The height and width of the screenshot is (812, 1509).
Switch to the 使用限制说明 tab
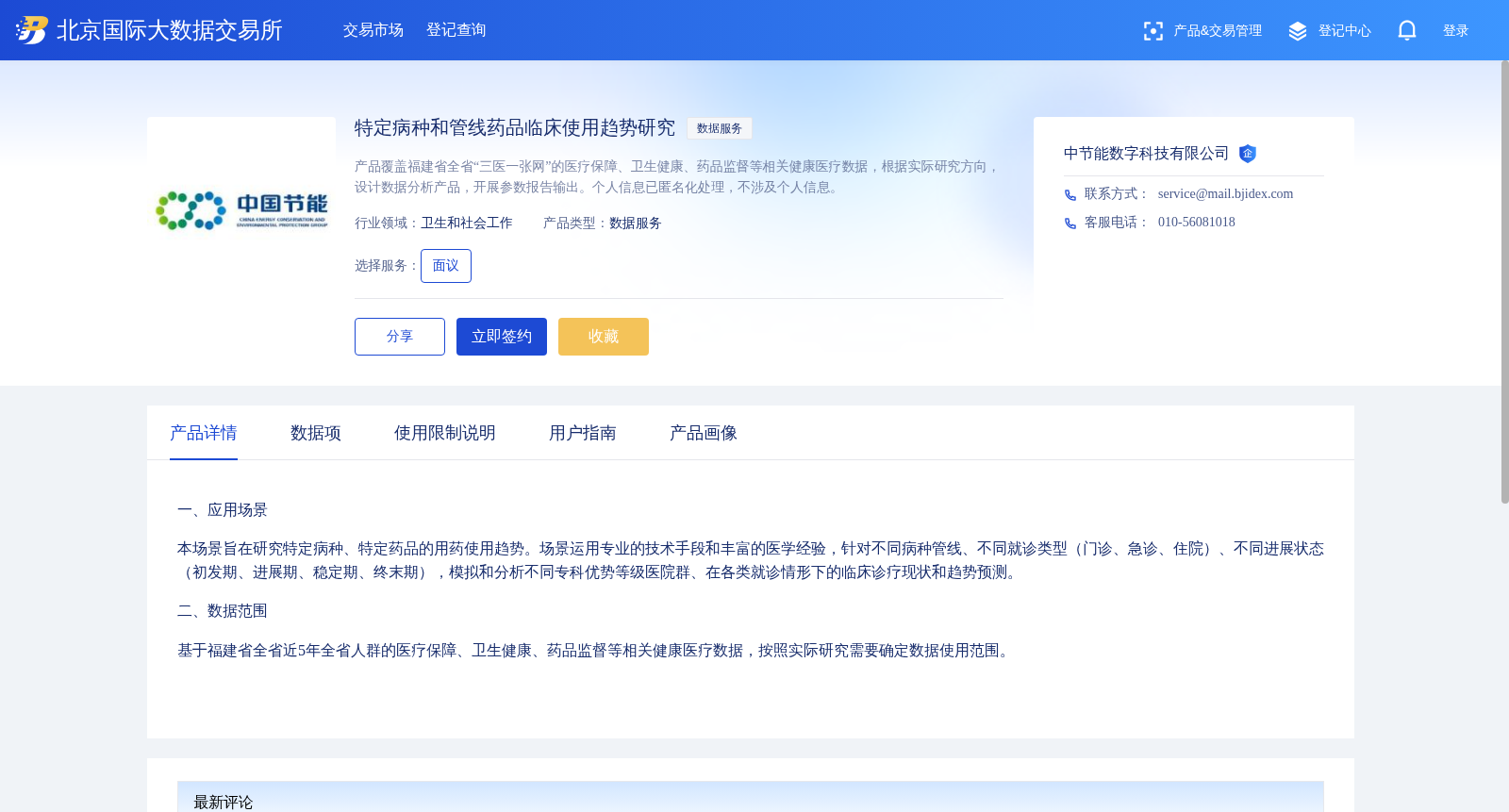[445, 433]
